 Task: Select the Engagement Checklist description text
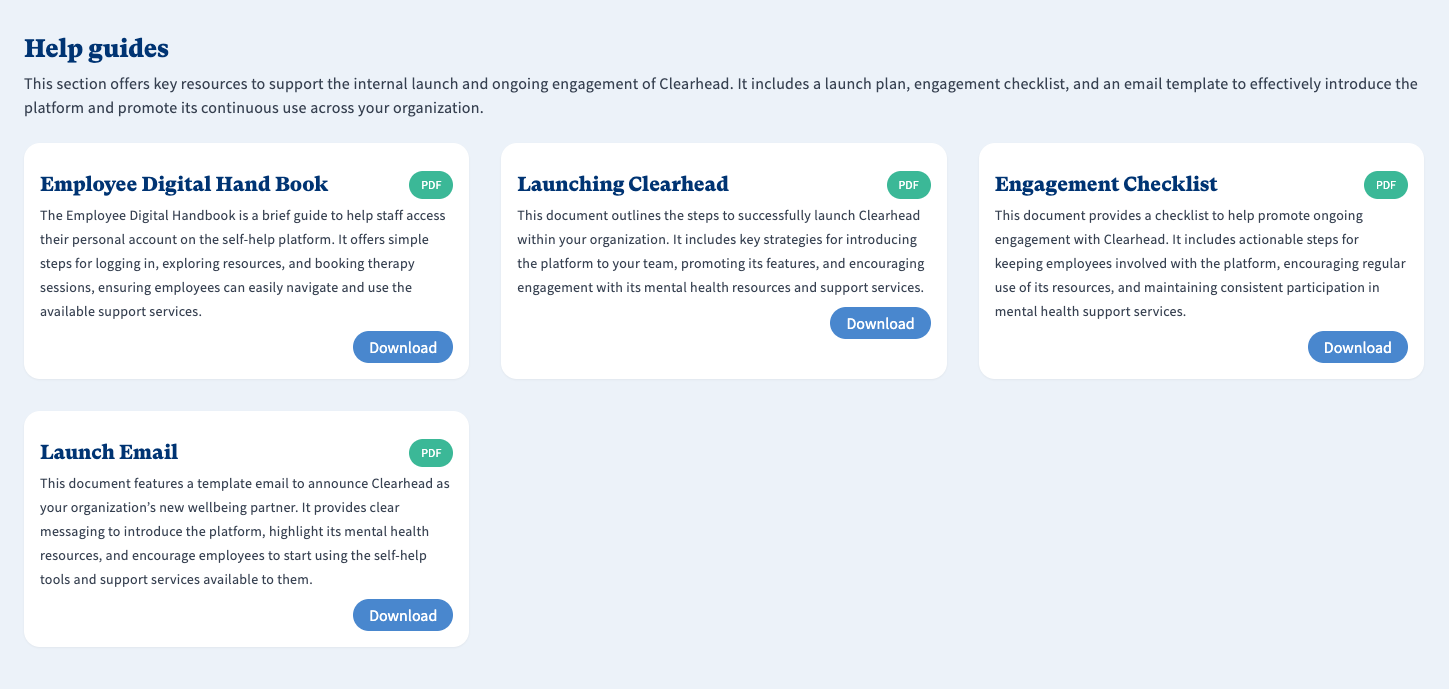1200,264
